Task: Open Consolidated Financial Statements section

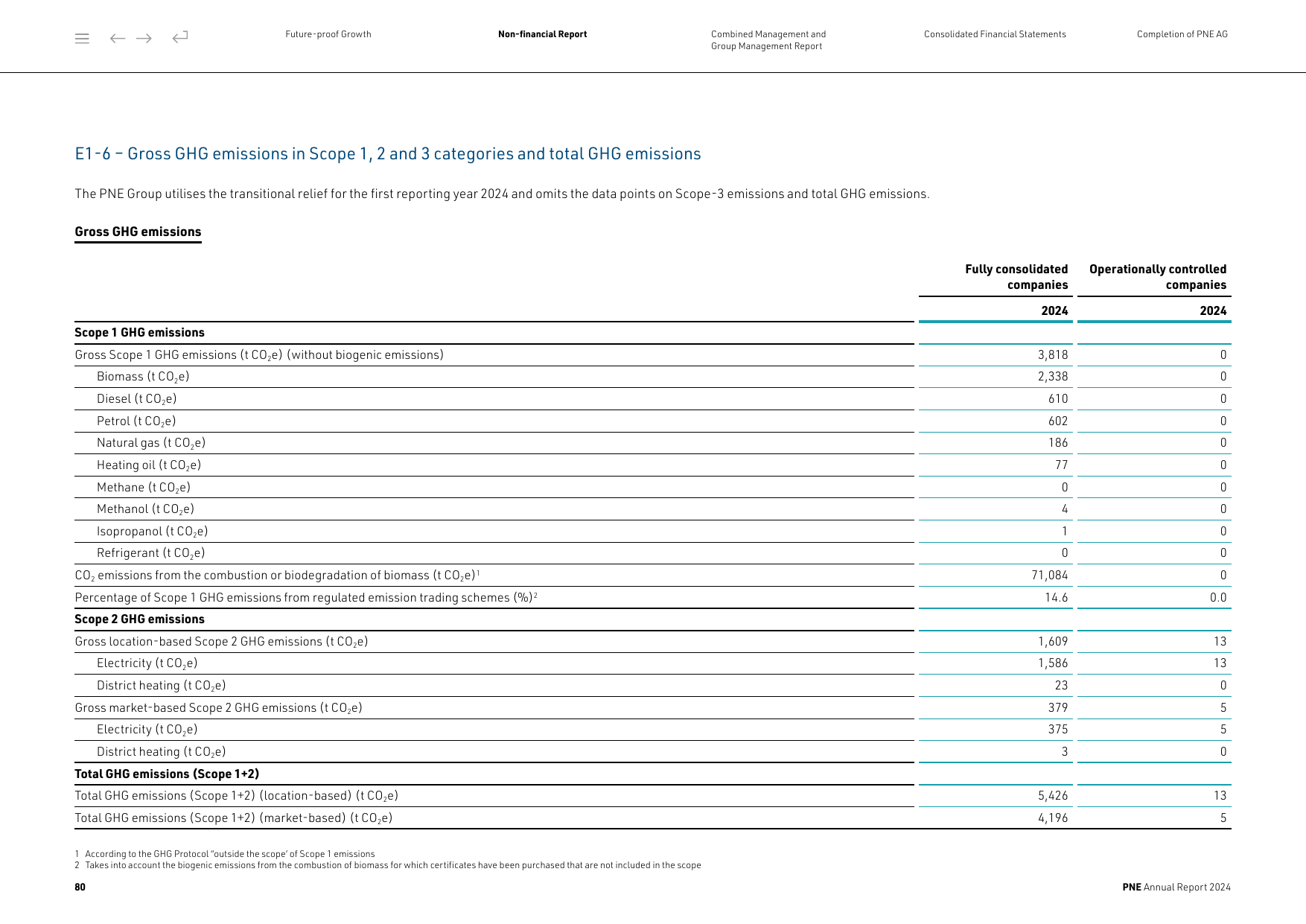Action: pos(995,34)
